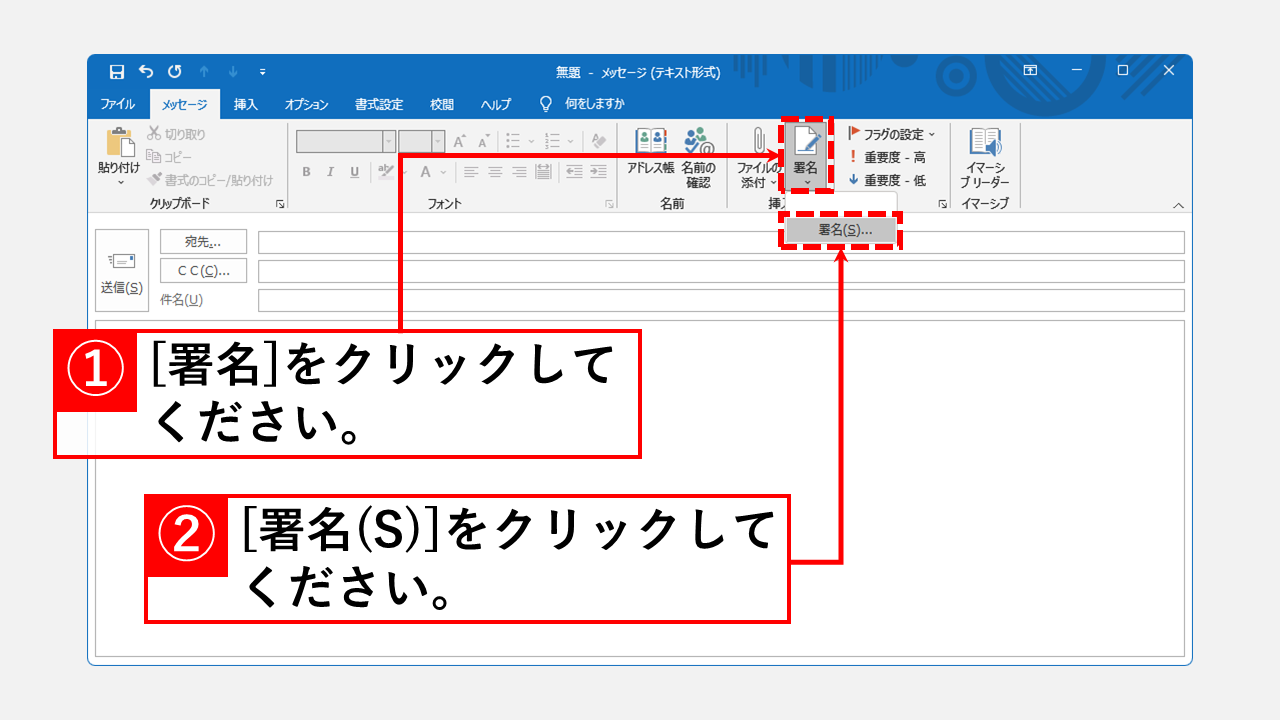Click the 件名 subject input field

click(x=721, y=300)
